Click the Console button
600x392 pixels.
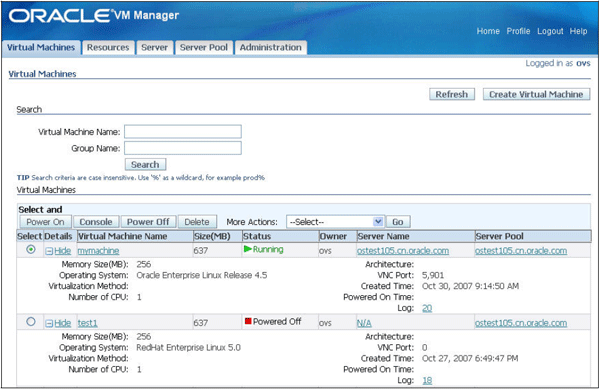pyautogui.click(x=96, y=222)
